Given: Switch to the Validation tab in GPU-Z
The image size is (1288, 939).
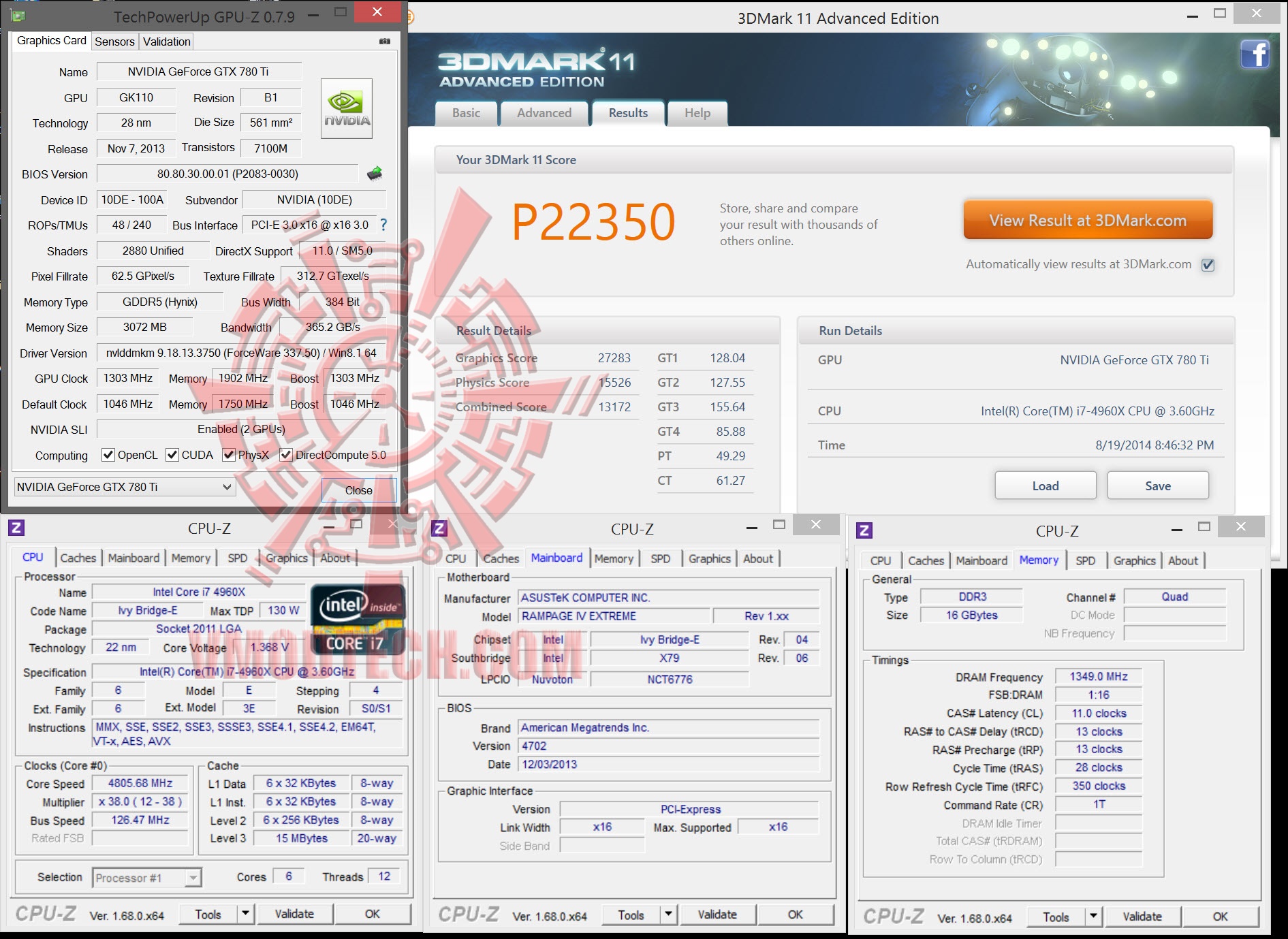Looking at the screenshot, I should point(166,42).
